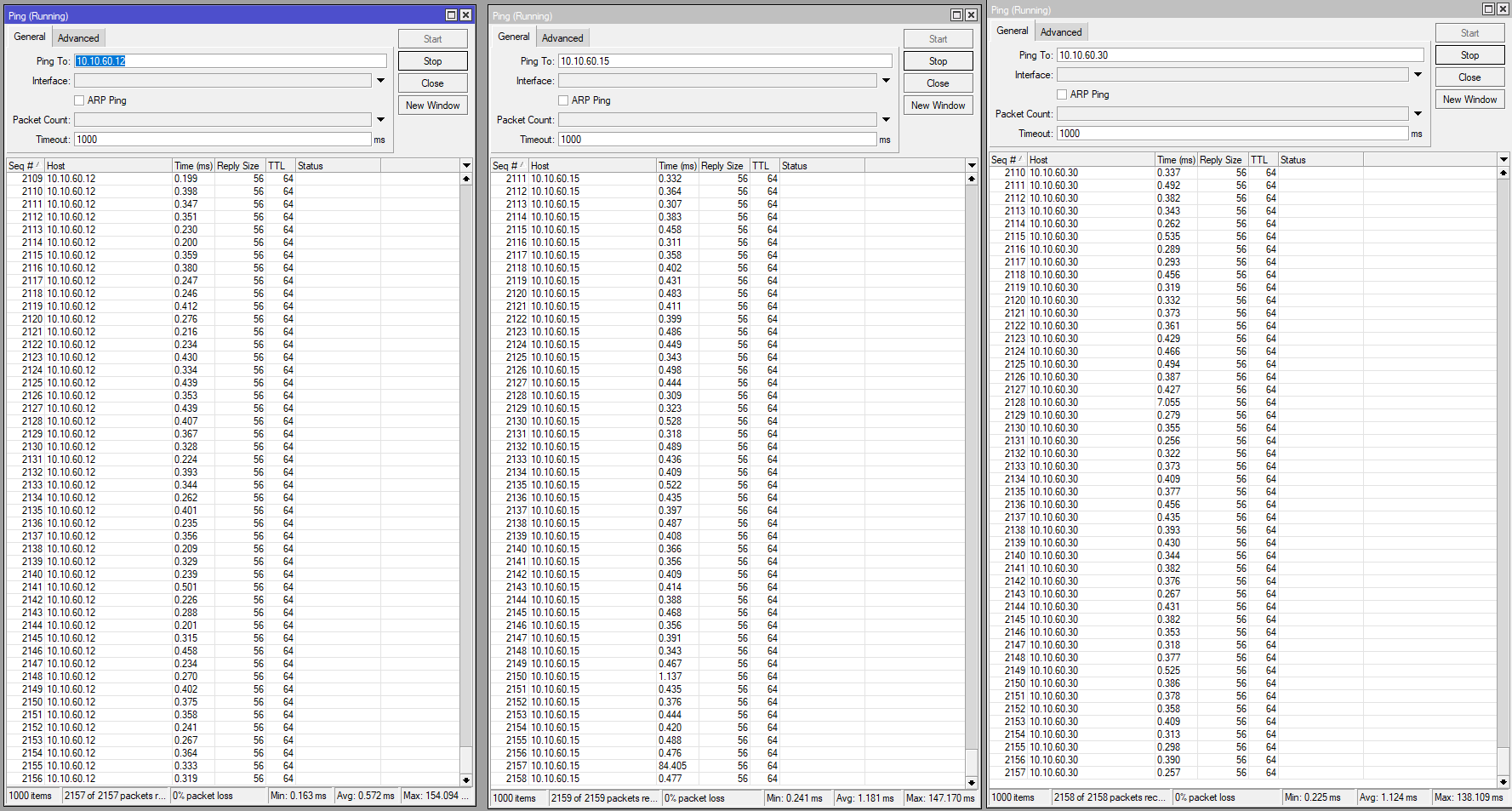Click scrollbar down arrow in 10.10.60.12 list

click(466, 780)
